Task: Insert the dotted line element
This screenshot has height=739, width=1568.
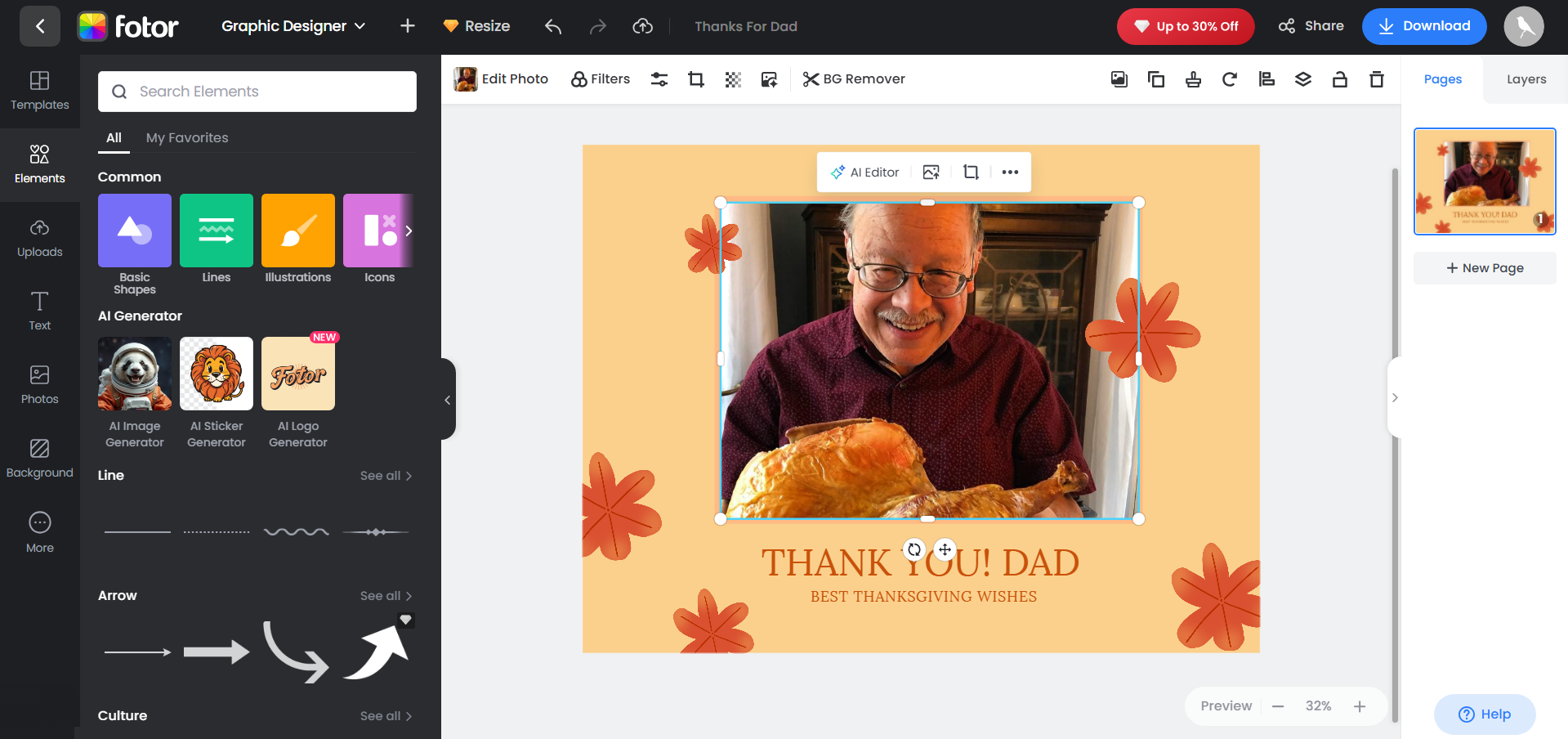Action: pyautogui.click(x=217, y=532)
